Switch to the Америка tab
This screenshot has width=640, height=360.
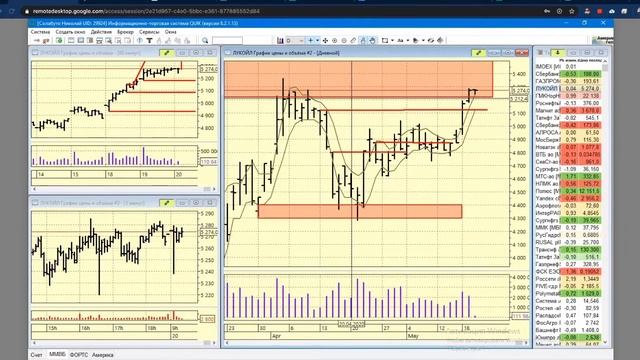click(103, 355)
